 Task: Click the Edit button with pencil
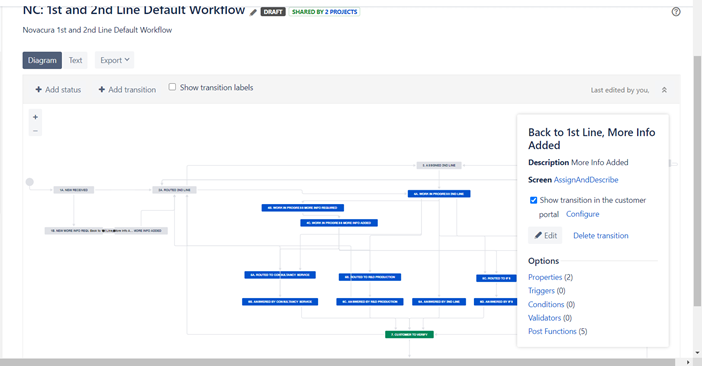tap(545, 235)
